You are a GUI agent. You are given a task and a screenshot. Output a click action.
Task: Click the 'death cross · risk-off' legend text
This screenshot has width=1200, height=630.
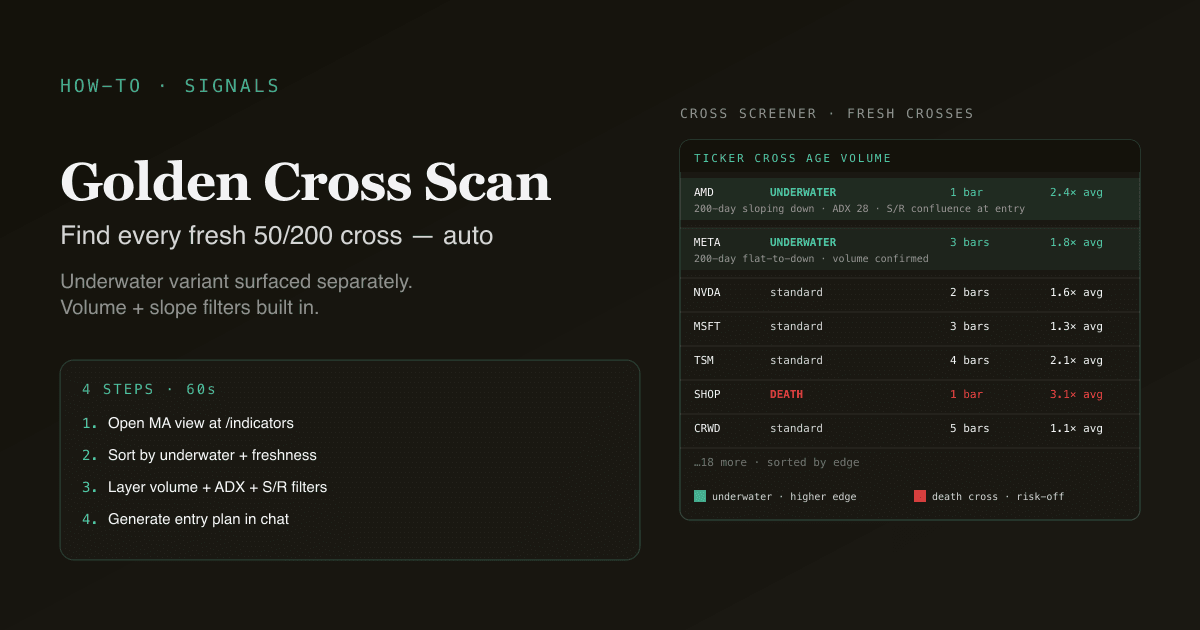pyautogui.click(x=998, y=497)
